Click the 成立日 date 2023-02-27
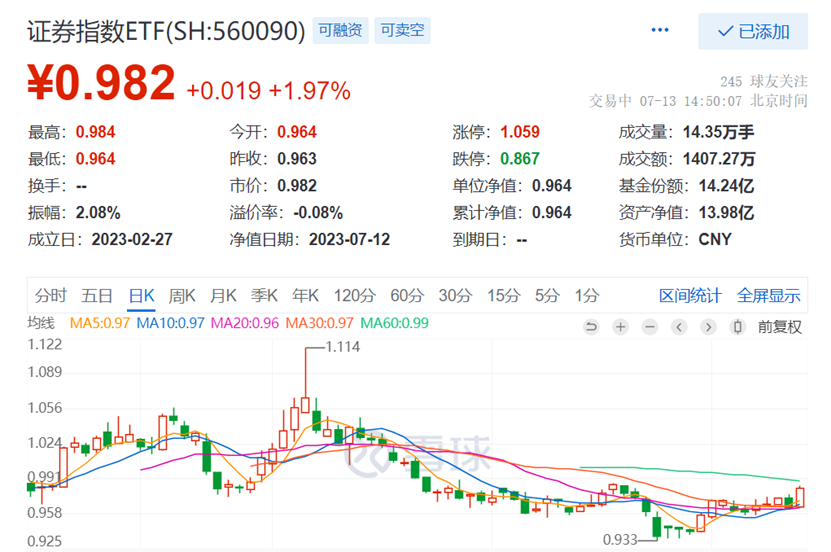The width and height of the screenshot is (831, 552). pyautogui.click(x=132, y=239)
